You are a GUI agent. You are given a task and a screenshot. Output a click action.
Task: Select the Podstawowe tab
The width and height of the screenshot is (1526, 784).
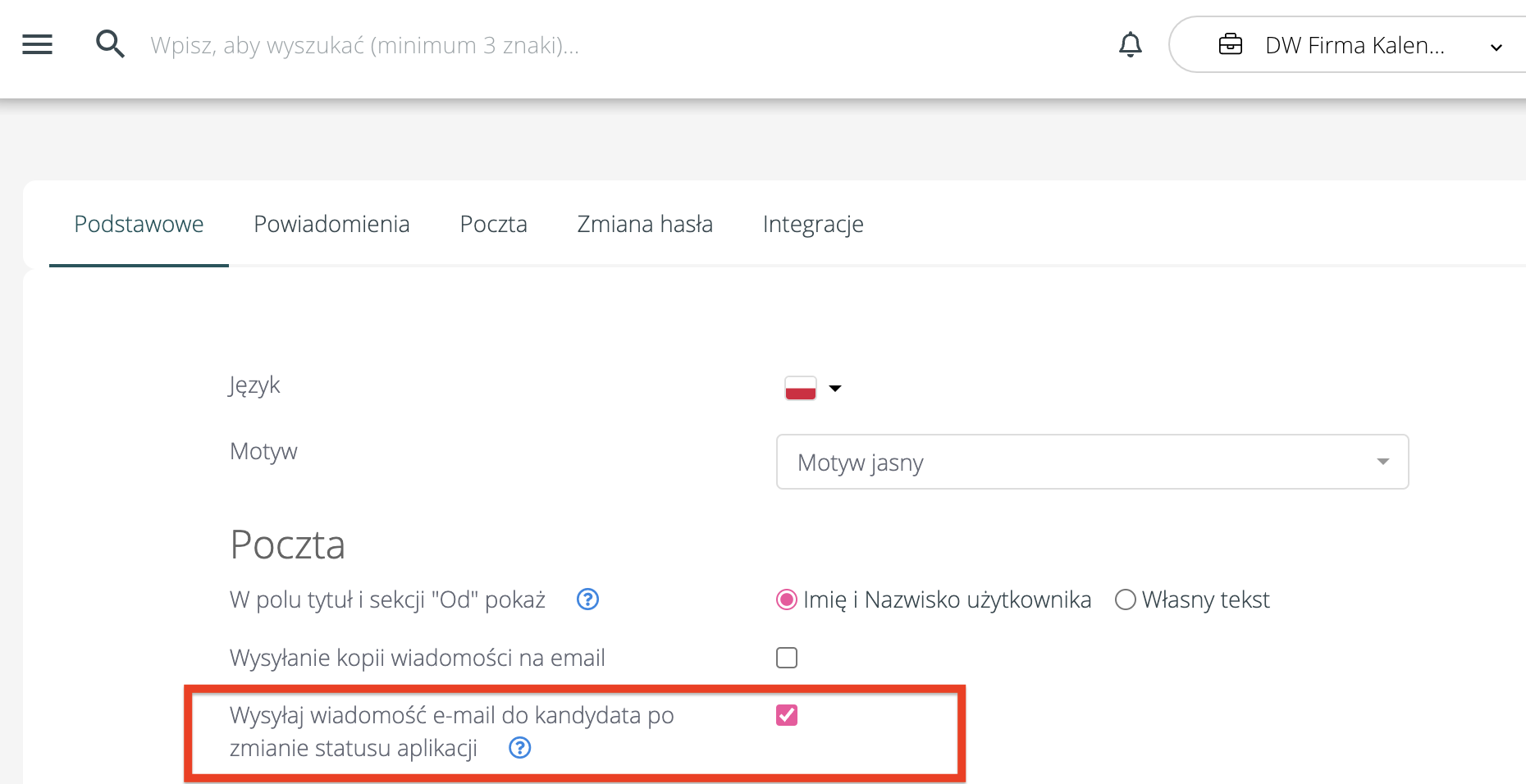pos(139,224)
